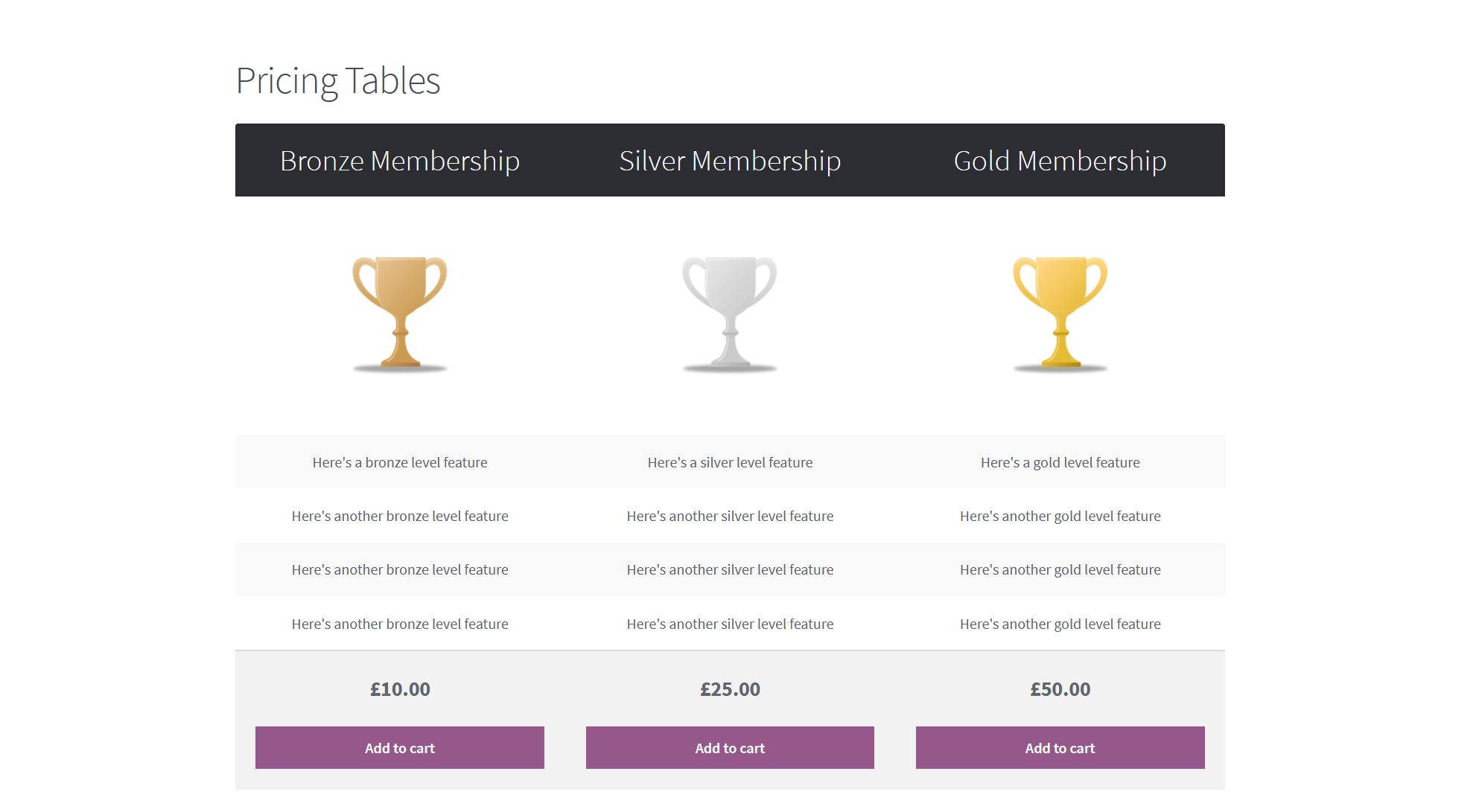
Task: Click Add to cart for Bronze Membership
Action: click(x=399, y=747)
